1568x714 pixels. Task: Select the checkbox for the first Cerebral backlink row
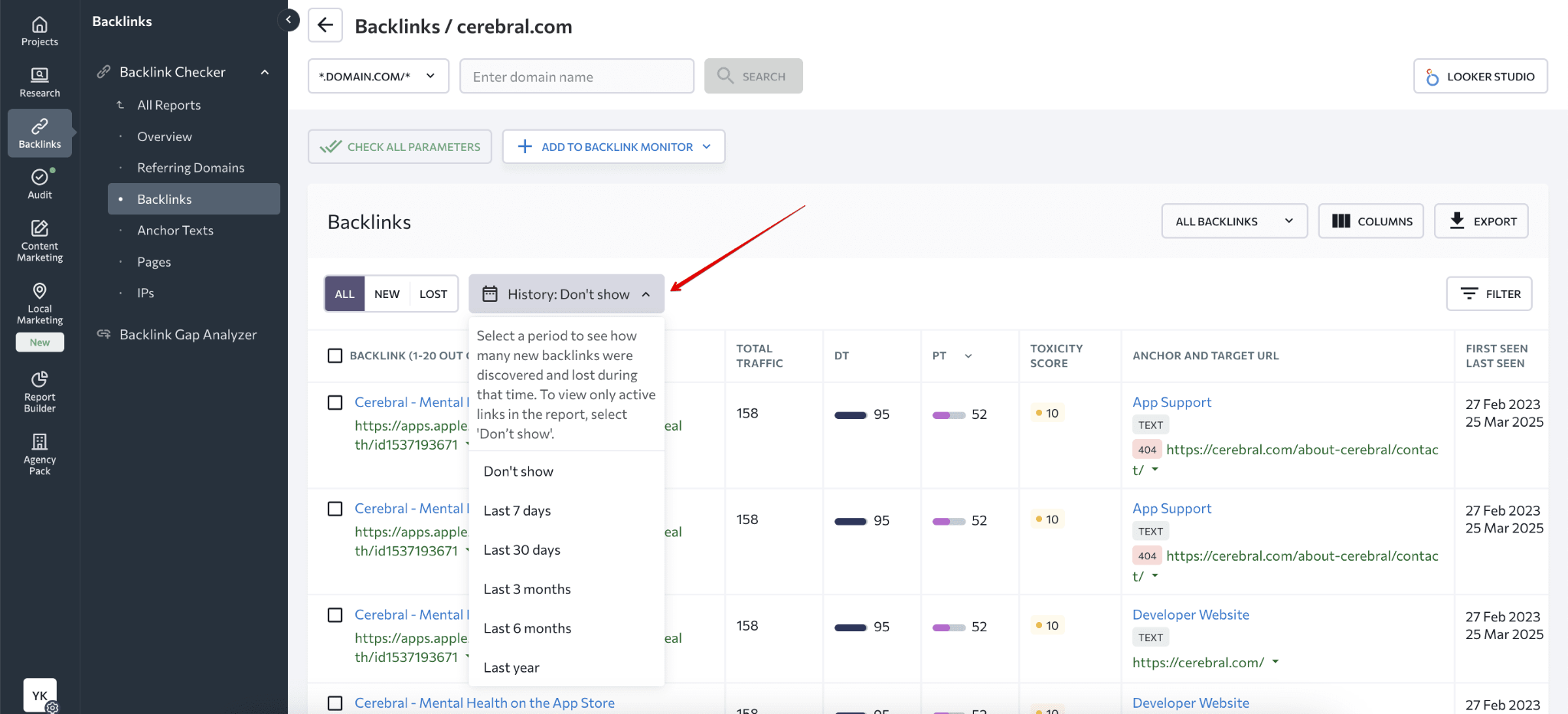click(x=335, y=402)
